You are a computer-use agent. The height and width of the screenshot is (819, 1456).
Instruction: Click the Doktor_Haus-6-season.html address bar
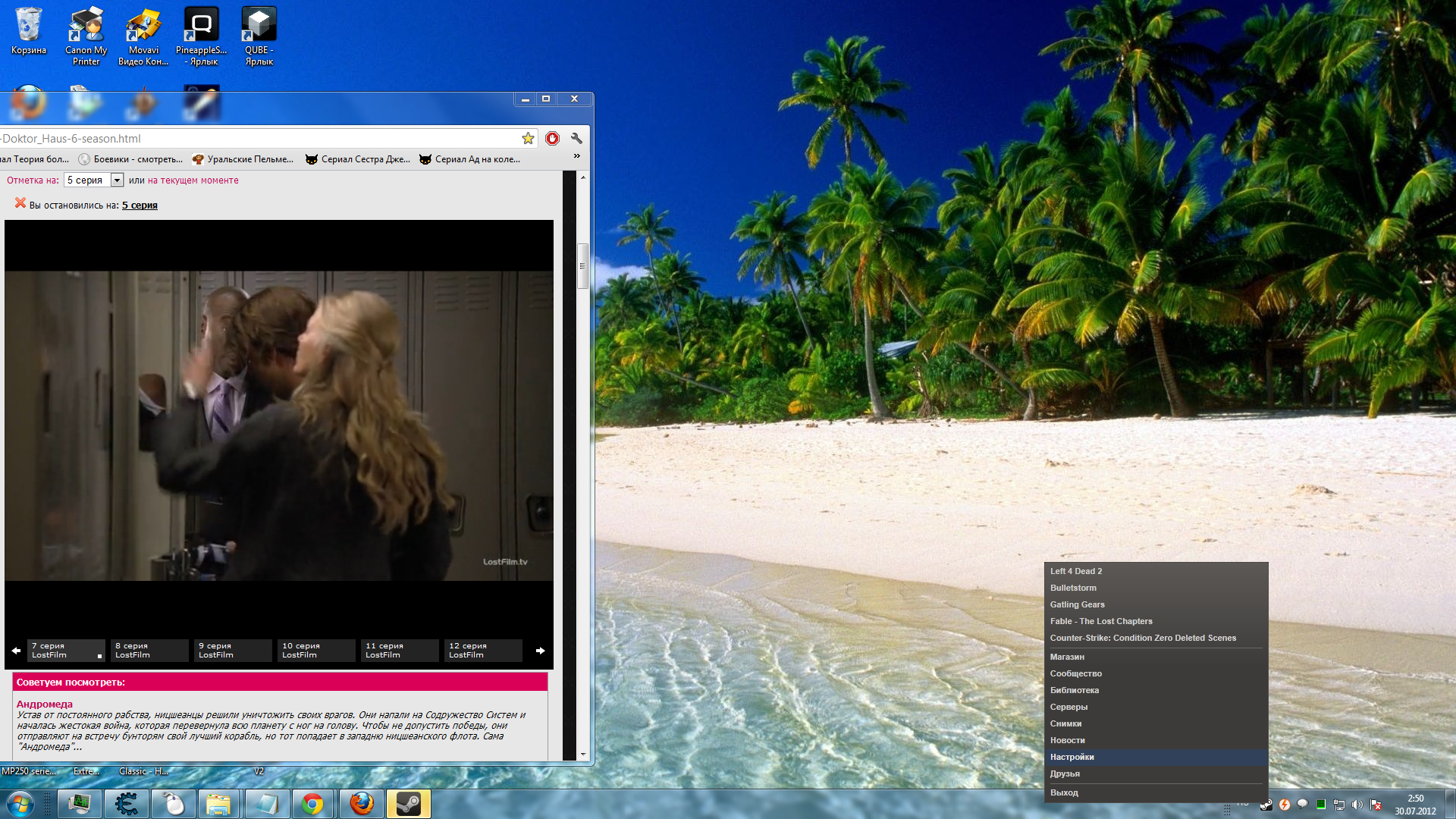coord(258,138)
